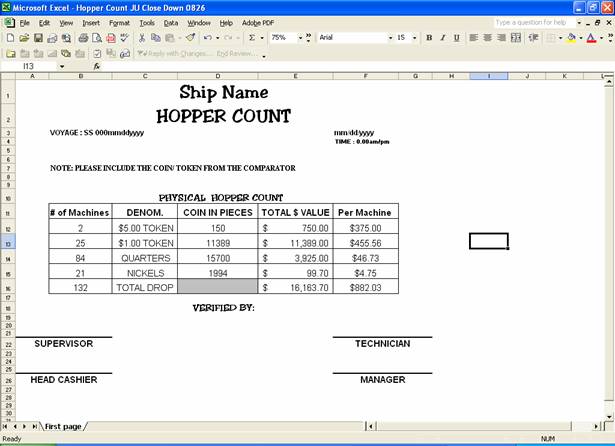Image resolution: width=615 pixels, height=446 pixels.
Task: Toggle Underline formatting
Action: click(457, 38)
